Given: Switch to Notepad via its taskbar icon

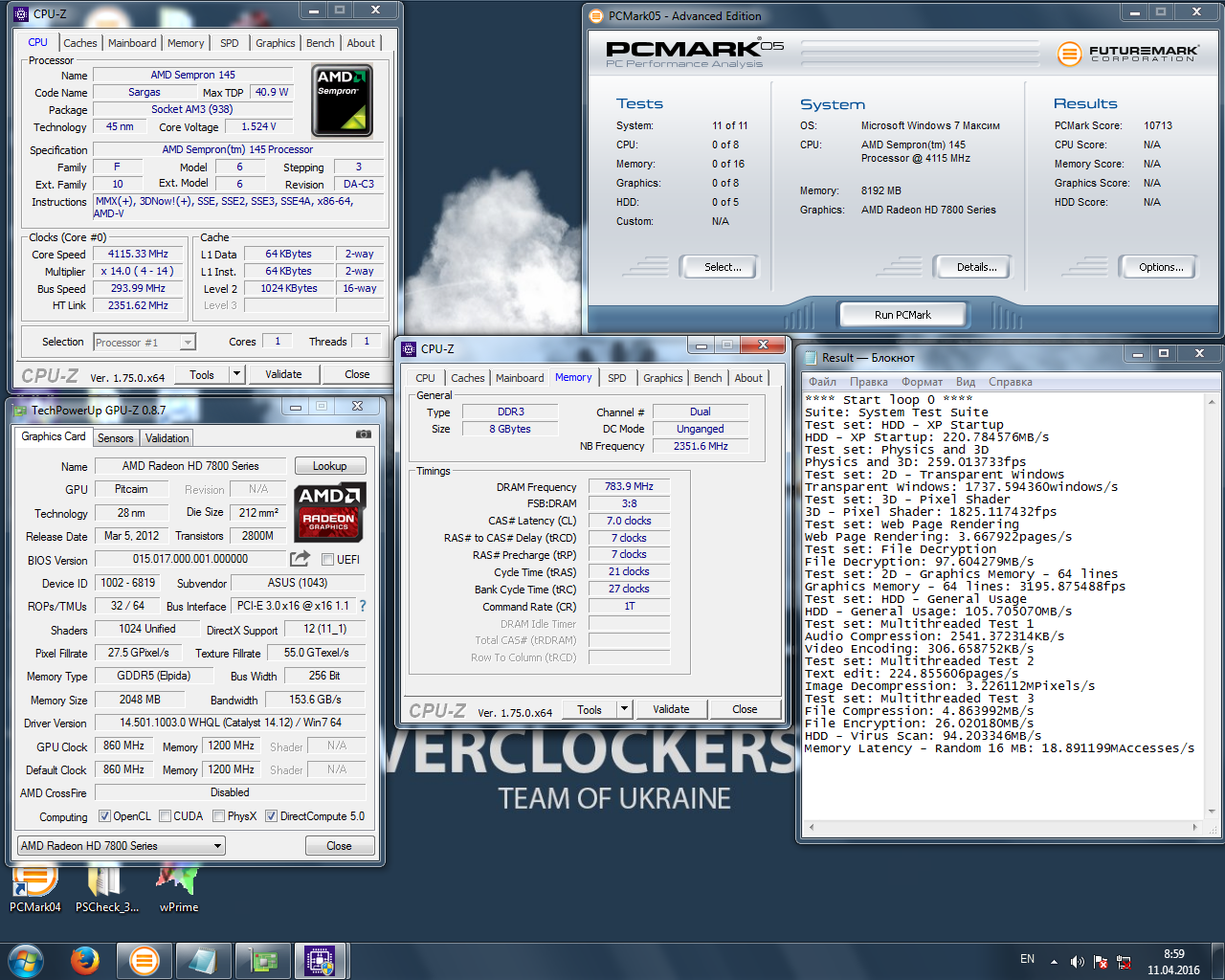Looking at the screenshot, I should 203,961.
